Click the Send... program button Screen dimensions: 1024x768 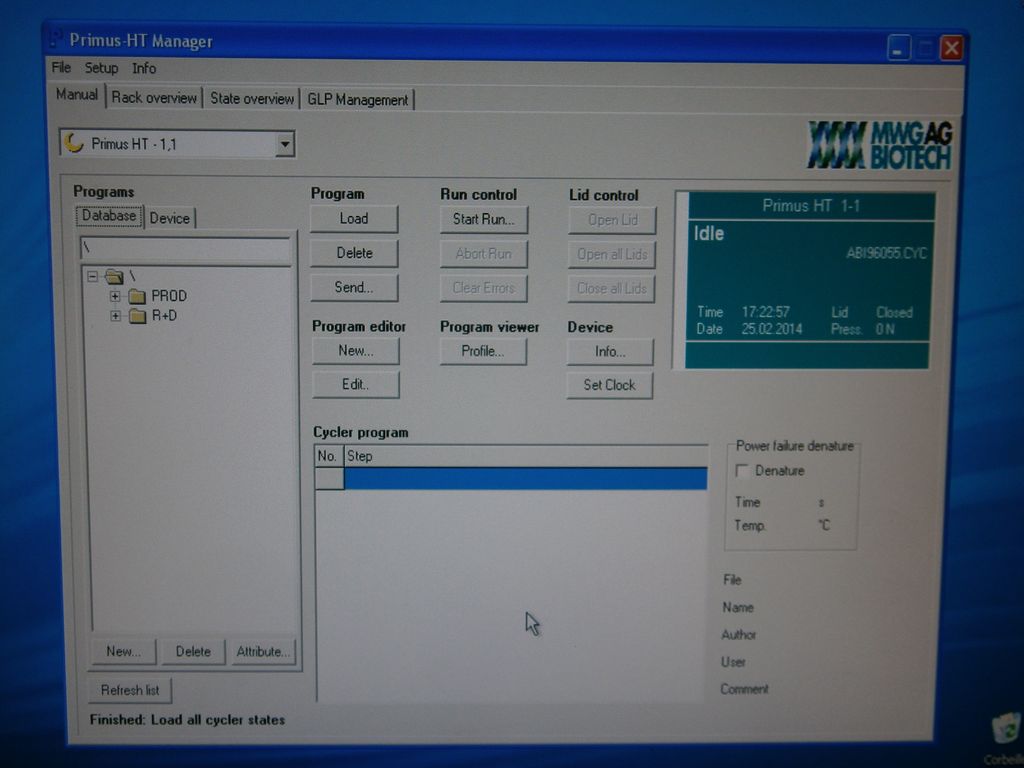click(354, 287)
